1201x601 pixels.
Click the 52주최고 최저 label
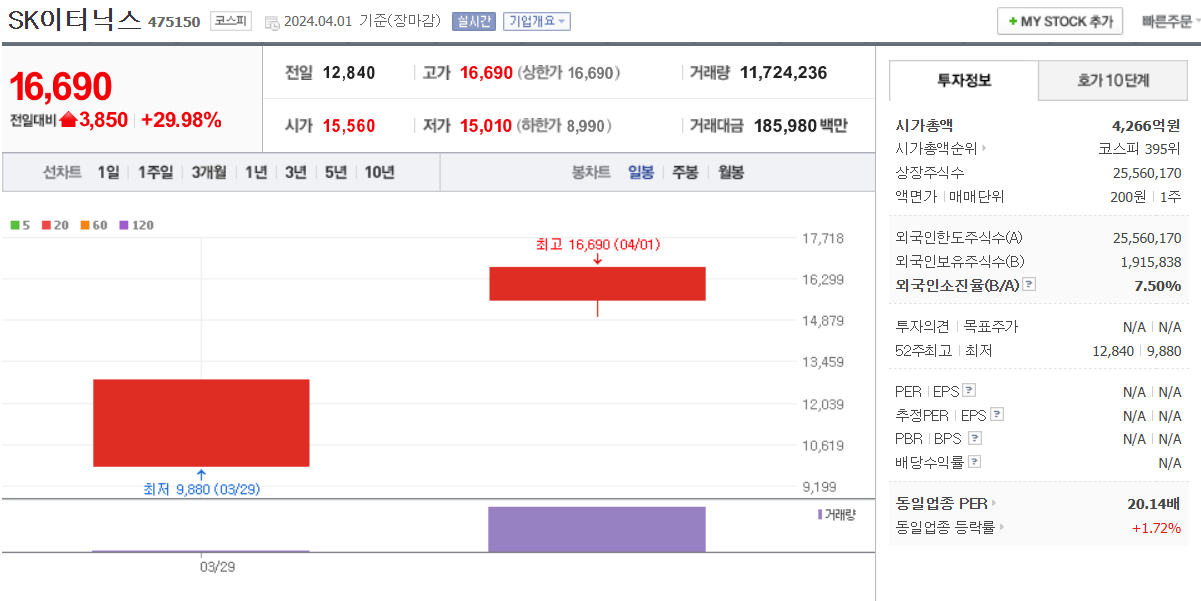pyautogui.click(x=944, y=351)
